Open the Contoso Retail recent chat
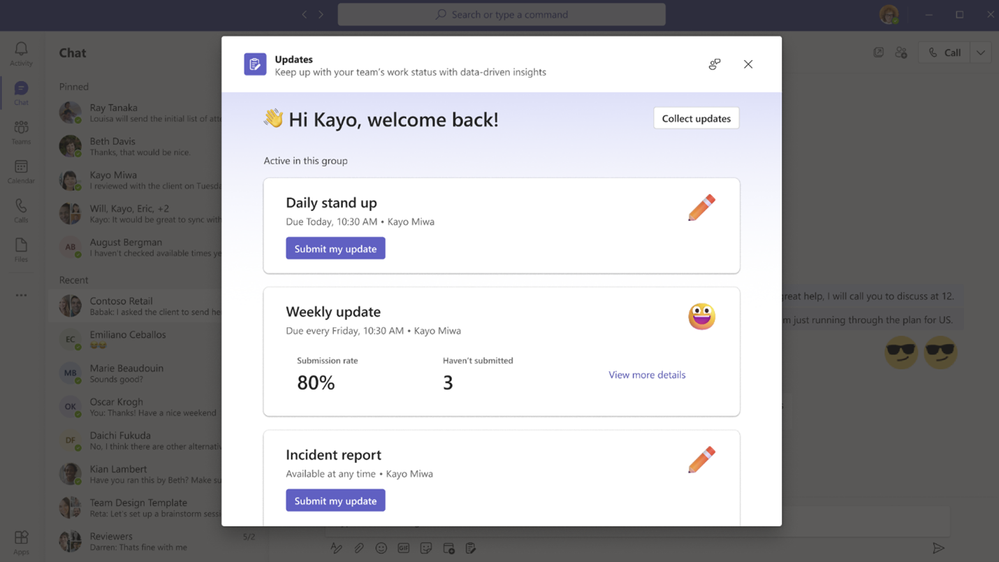Screen dimensions: 999x562 pos(139,306)
